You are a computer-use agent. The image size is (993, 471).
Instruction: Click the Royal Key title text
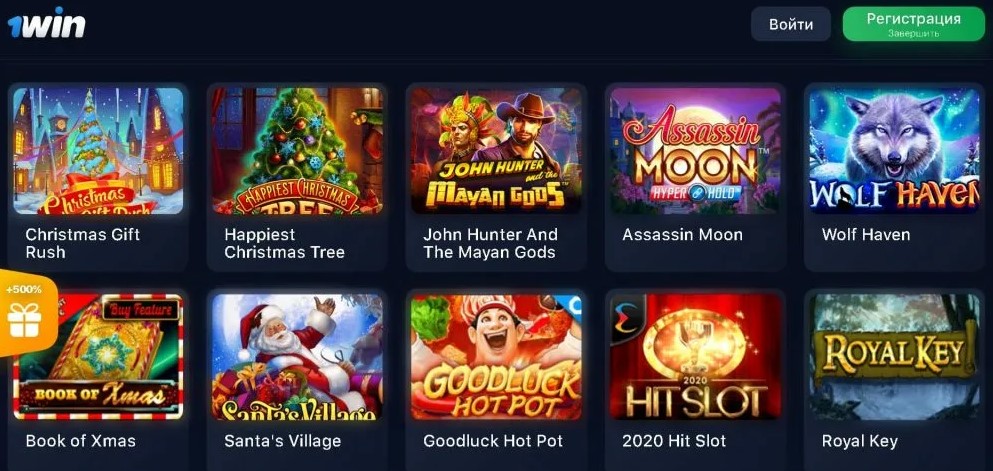pyautogui.click(x=859, y=441)
